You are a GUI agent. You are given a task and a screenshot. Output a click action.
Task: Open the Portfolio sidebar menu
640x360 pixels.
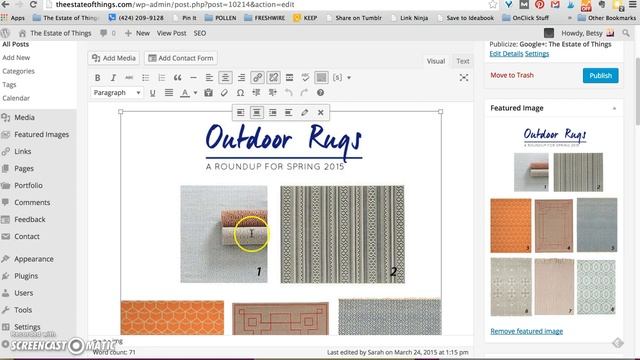click(28, 185)
